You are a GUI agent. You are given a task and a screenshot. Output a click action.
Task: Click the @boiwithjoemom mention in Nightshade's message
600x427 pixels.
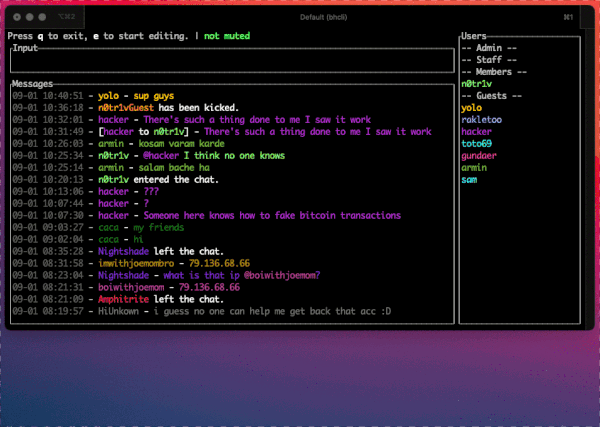pos(282,275)
